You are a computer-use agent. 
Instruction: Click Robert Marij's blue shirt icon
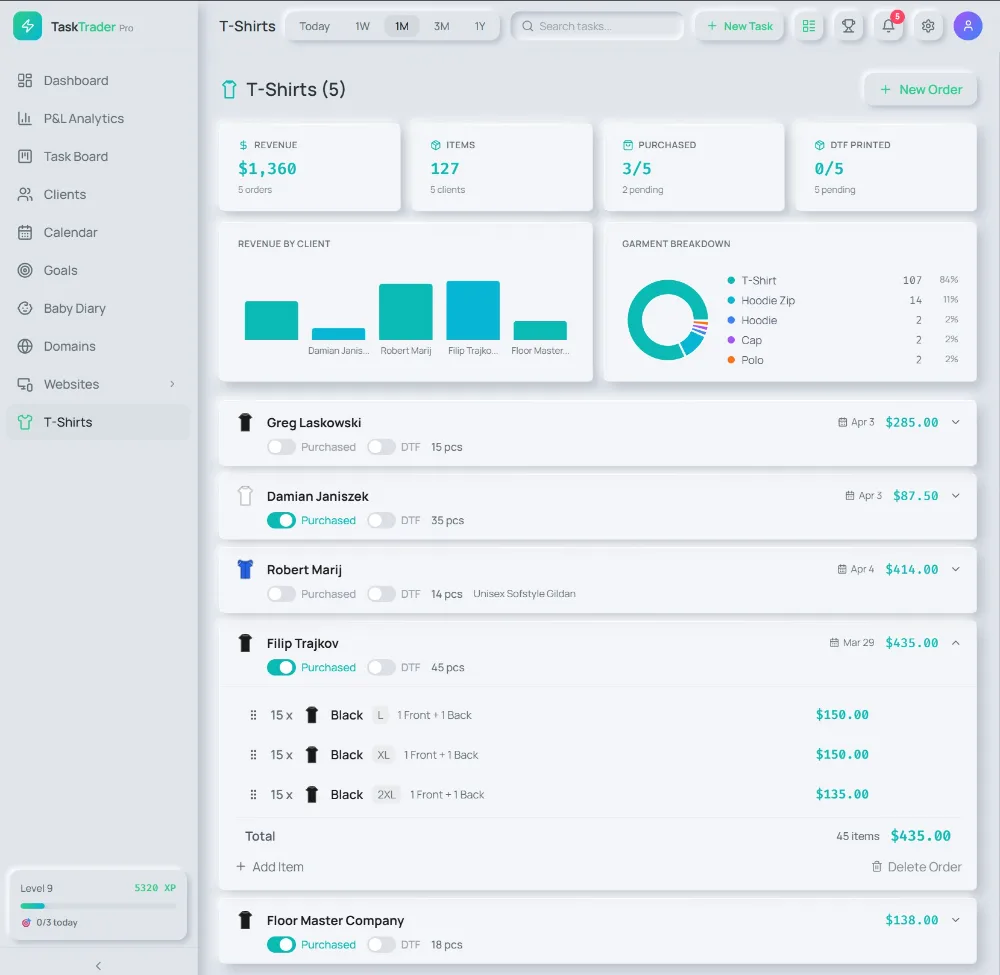245,570
